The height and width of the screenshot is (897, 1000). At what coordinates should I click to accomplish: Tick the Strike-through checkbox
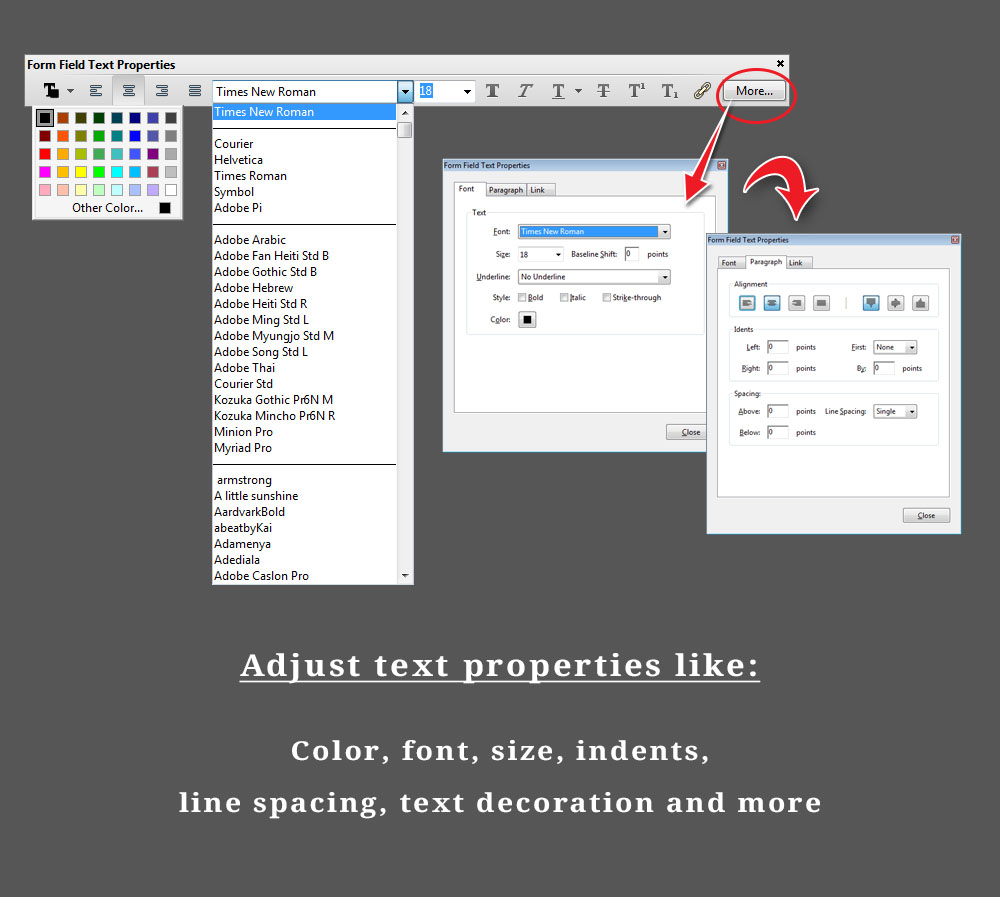607,298
